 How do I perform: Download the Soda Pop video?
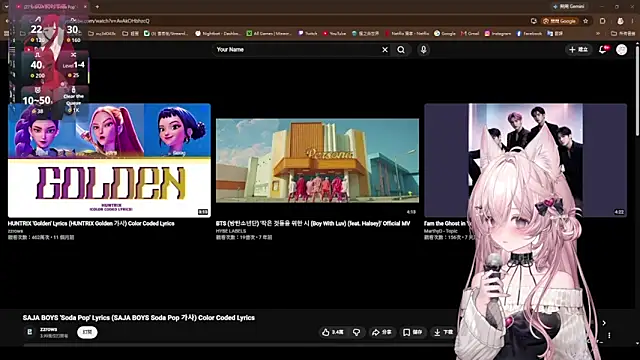444,332
